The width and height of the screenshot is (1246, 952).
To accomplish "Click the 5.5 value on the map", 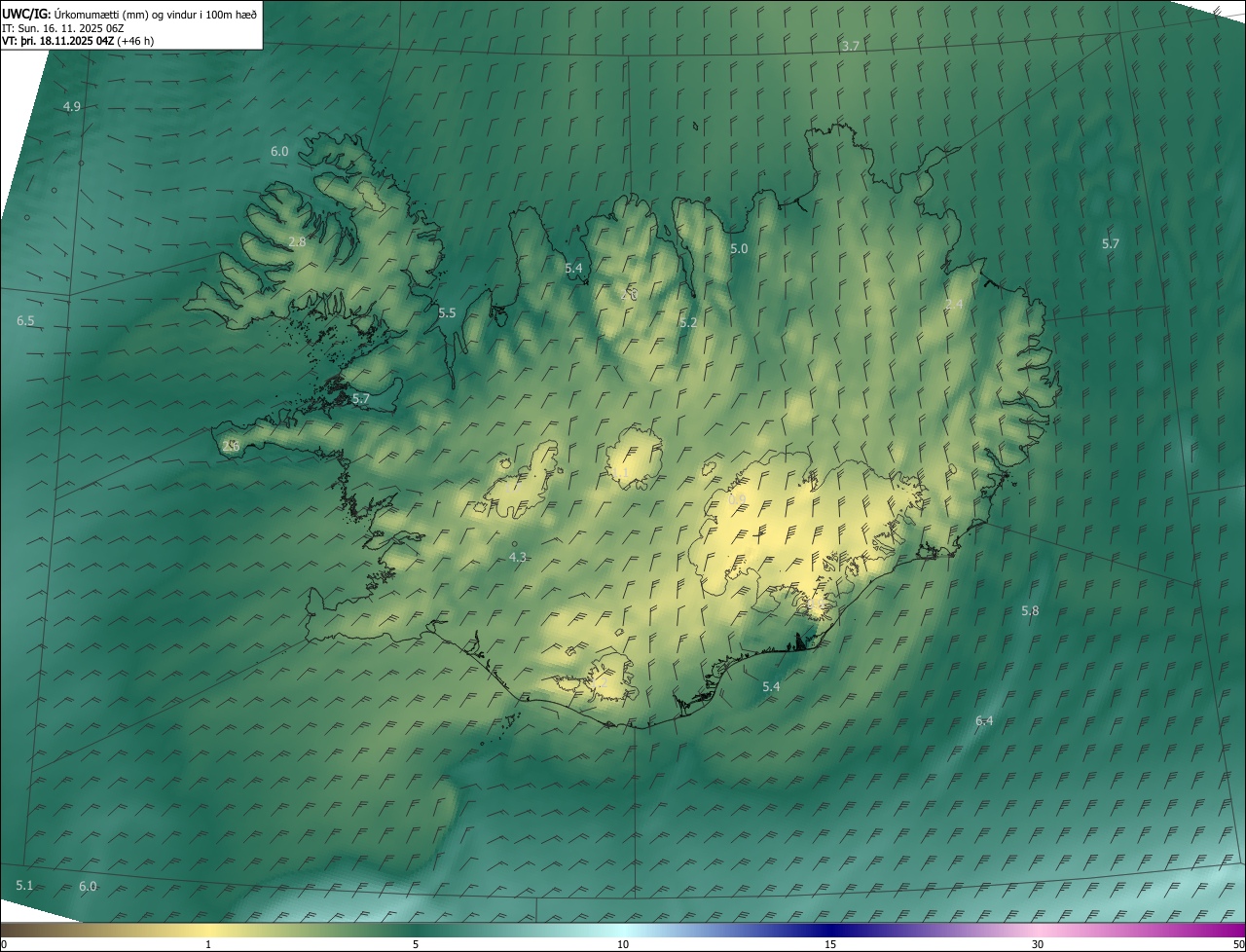I will [x=447, y=313].
